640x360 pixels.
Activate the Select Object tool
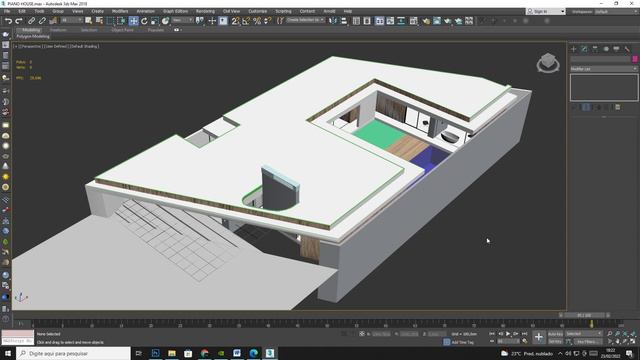[x=89, y=21]
